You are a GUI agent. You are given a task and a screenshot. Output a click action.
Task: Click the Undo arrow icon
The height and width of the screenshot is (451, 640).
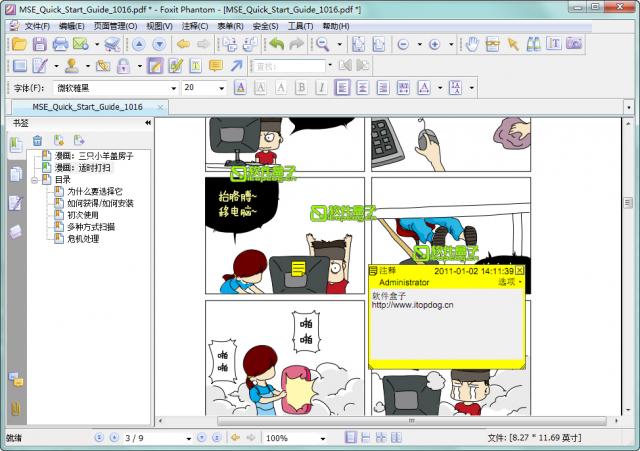point(275,44)
